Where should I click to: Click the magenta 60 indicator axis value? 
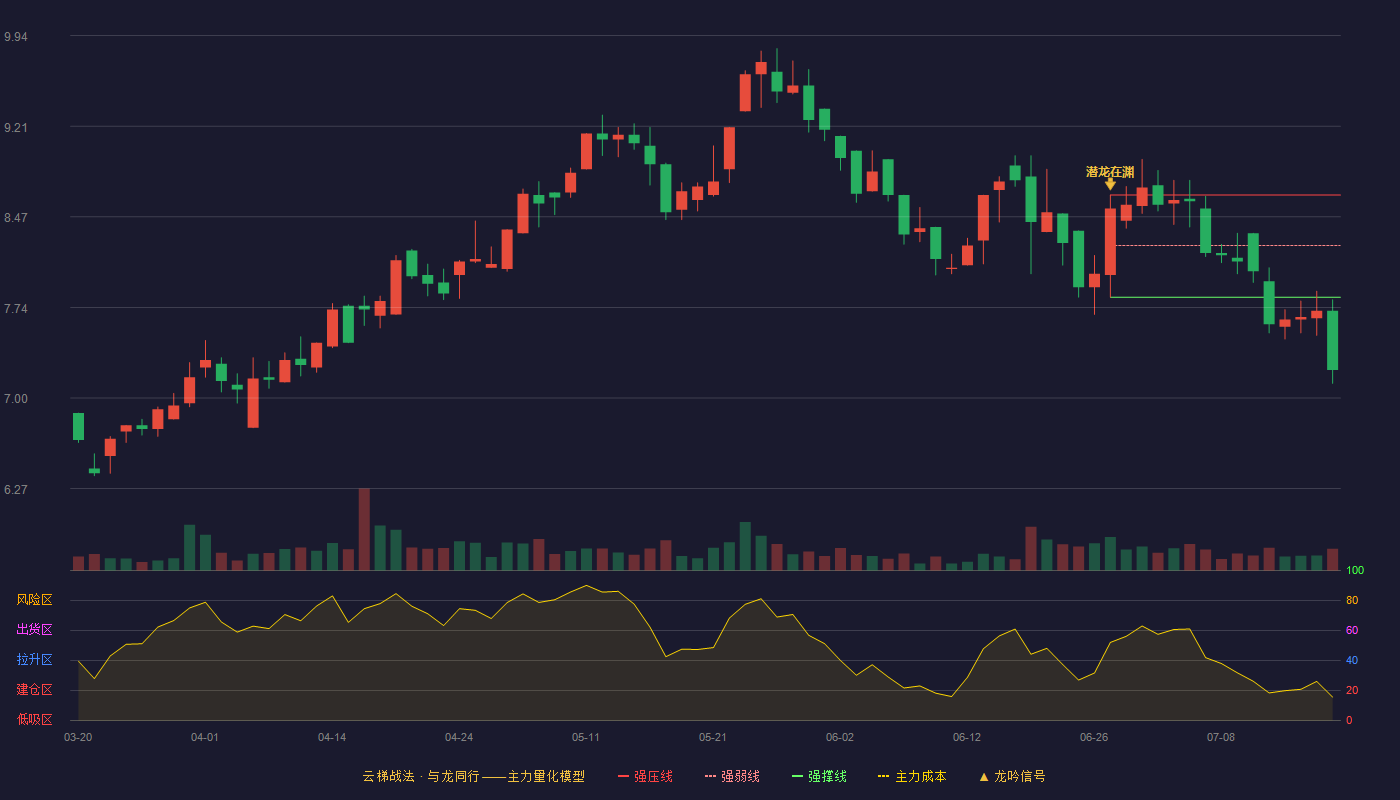[1352, 630]
